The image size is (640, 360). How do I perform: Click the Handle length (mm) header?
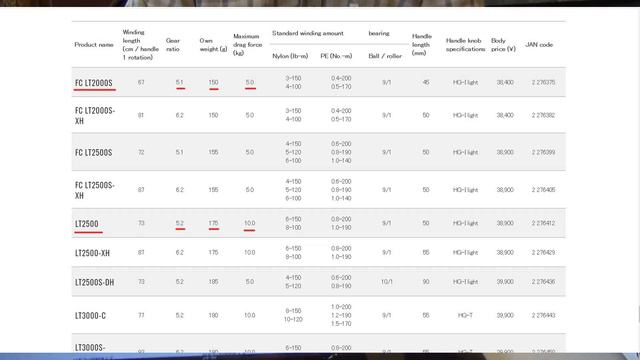pos(422,44)
